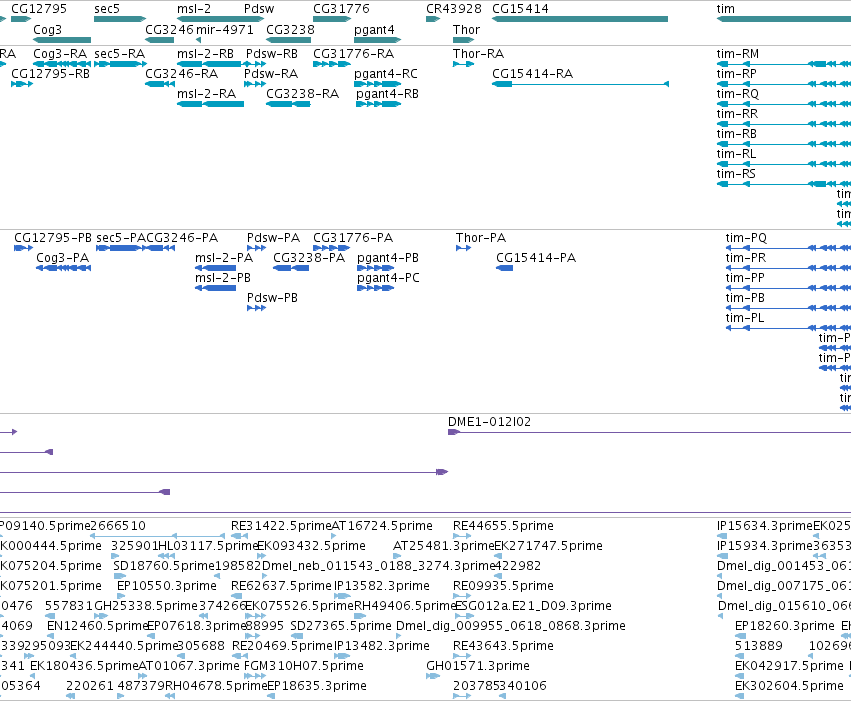Select the tim-RP transcript label
The width and height of the screenshot is (851, 701).
pyautogui.click(x=736, y=74)
